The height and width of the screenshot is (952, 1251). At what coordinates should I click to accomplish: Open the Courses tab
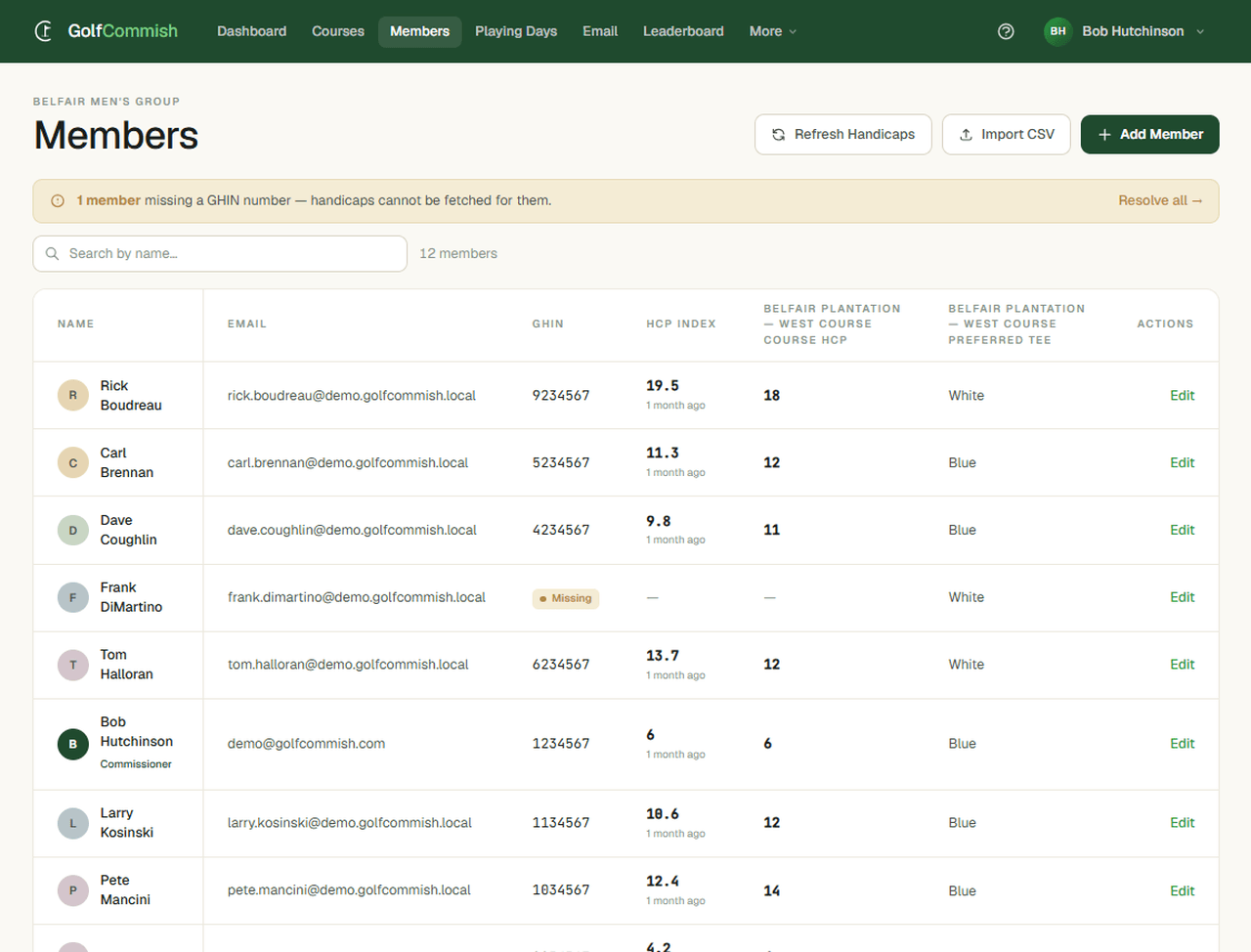click(x=338, y=31)
